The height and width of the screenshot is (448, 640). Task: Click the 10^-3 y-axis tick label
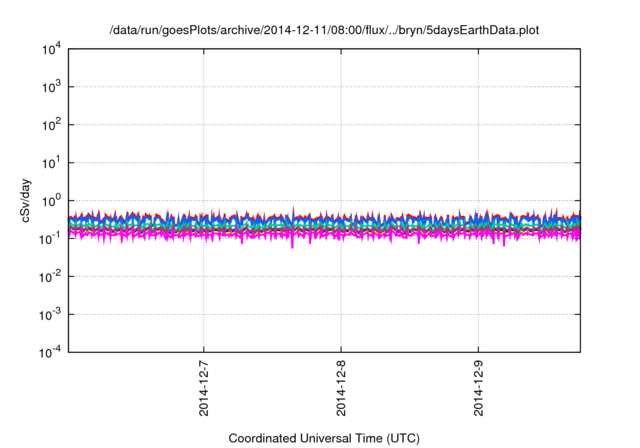(50, 315)
